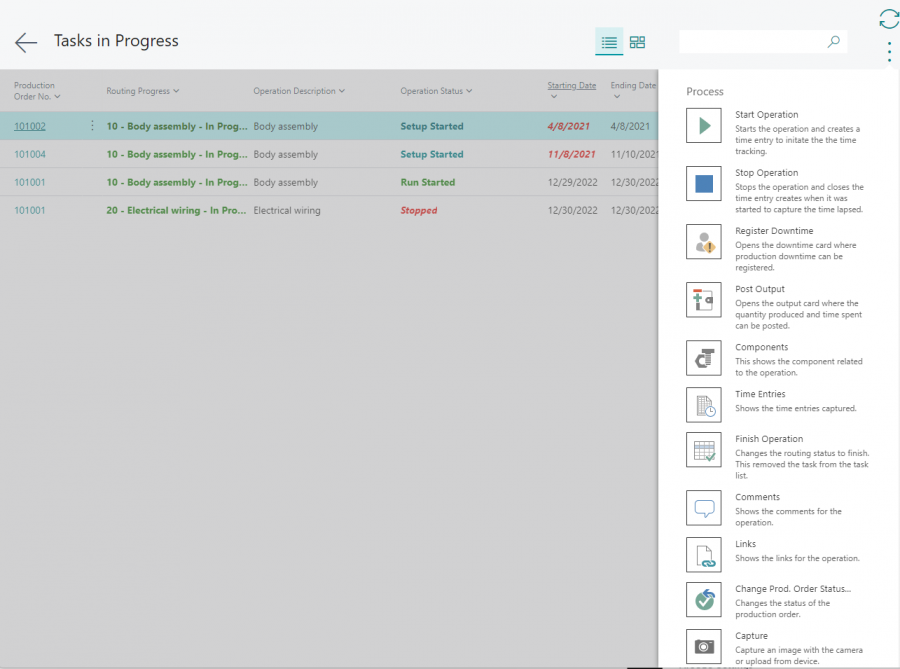Click starting date 11/8/2021
This screenshot has height=669, width=900.
tap(571, 154)
